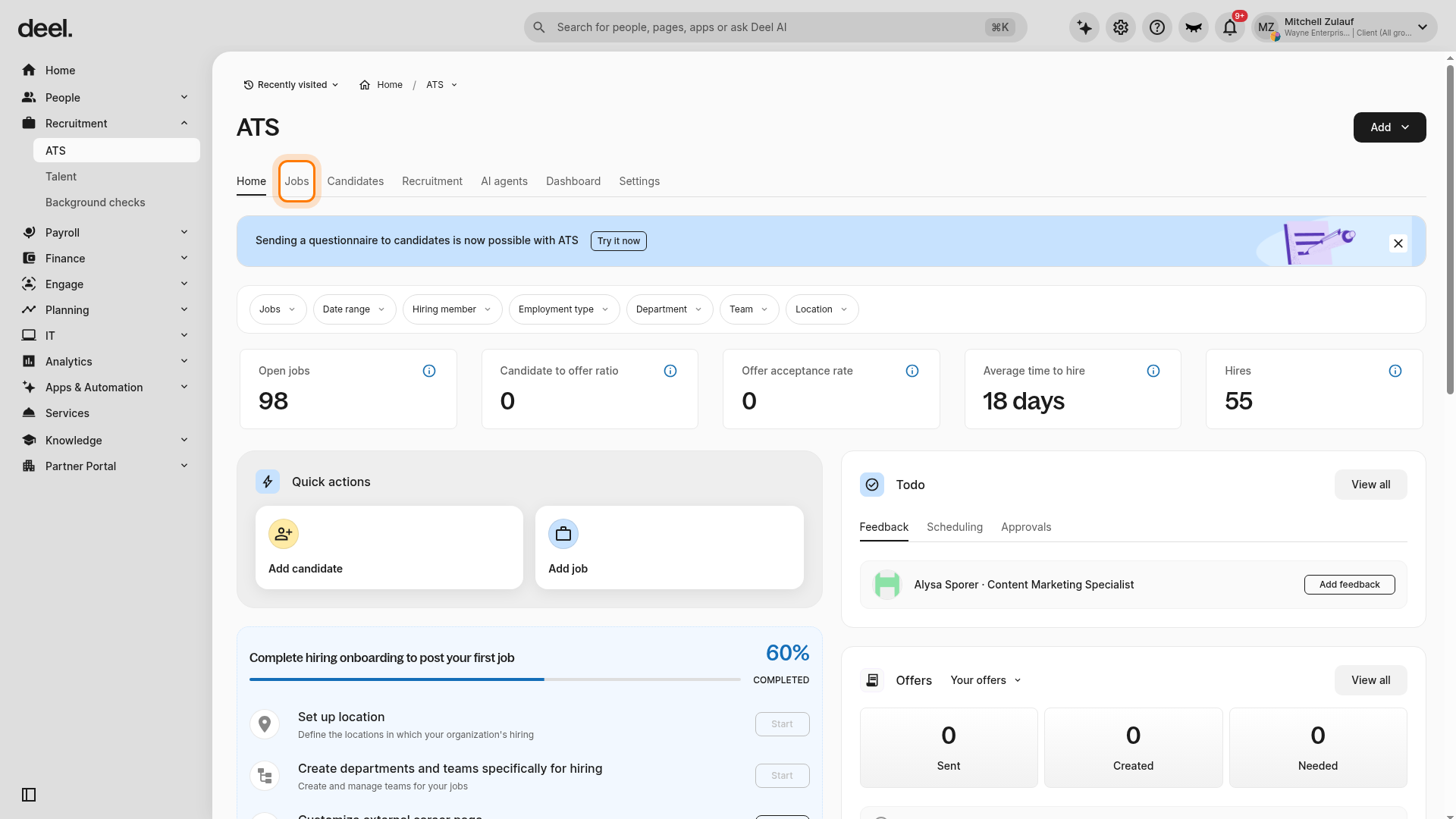Viewport: 1456px width, 819px height.
Task: Click Add feedback for Alysa Sporer
Action: point(1350,585)
